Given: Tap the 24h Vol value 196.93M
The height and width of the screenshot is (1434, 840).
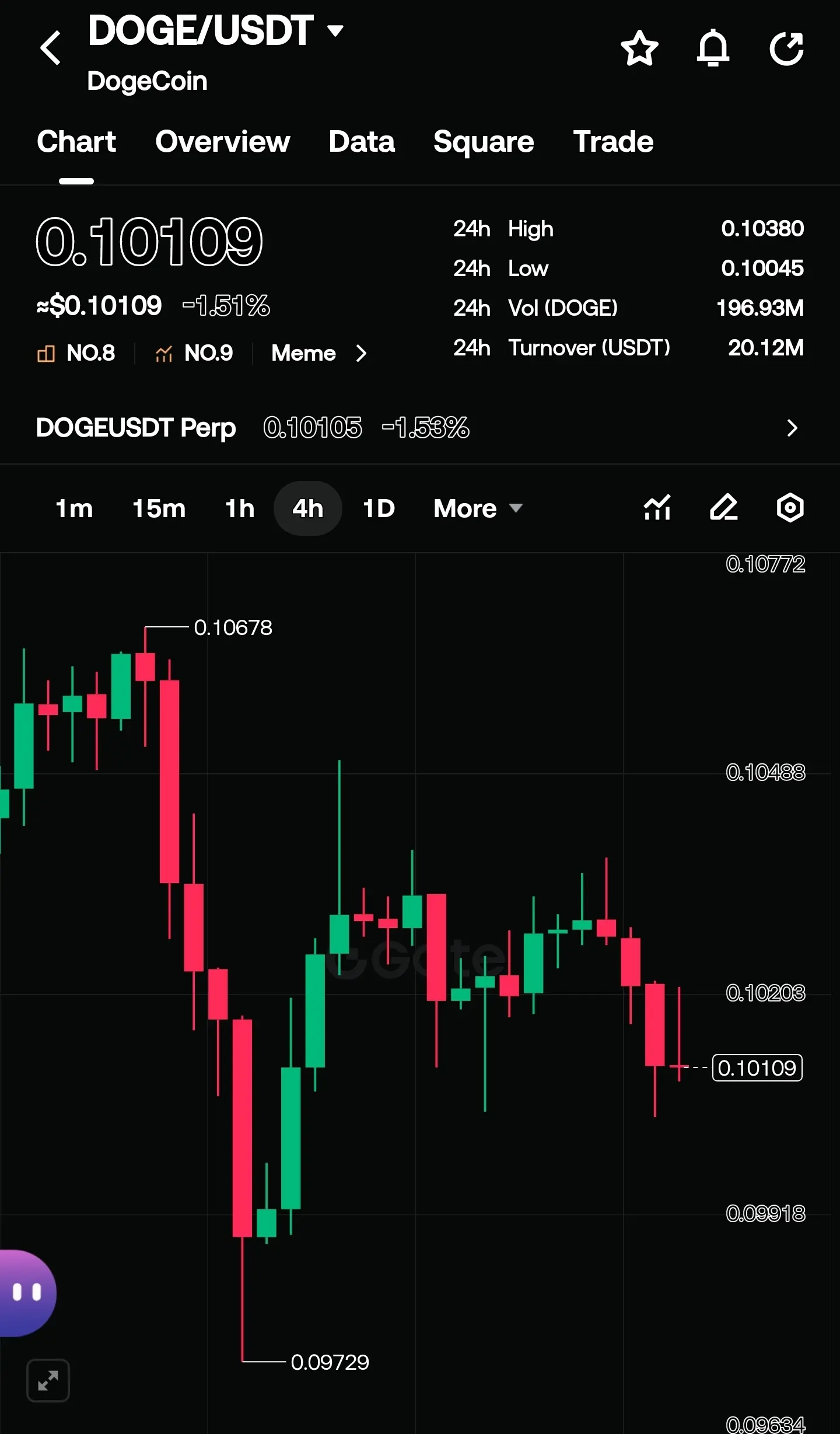Looking at the screenshot, I should 760,308.
